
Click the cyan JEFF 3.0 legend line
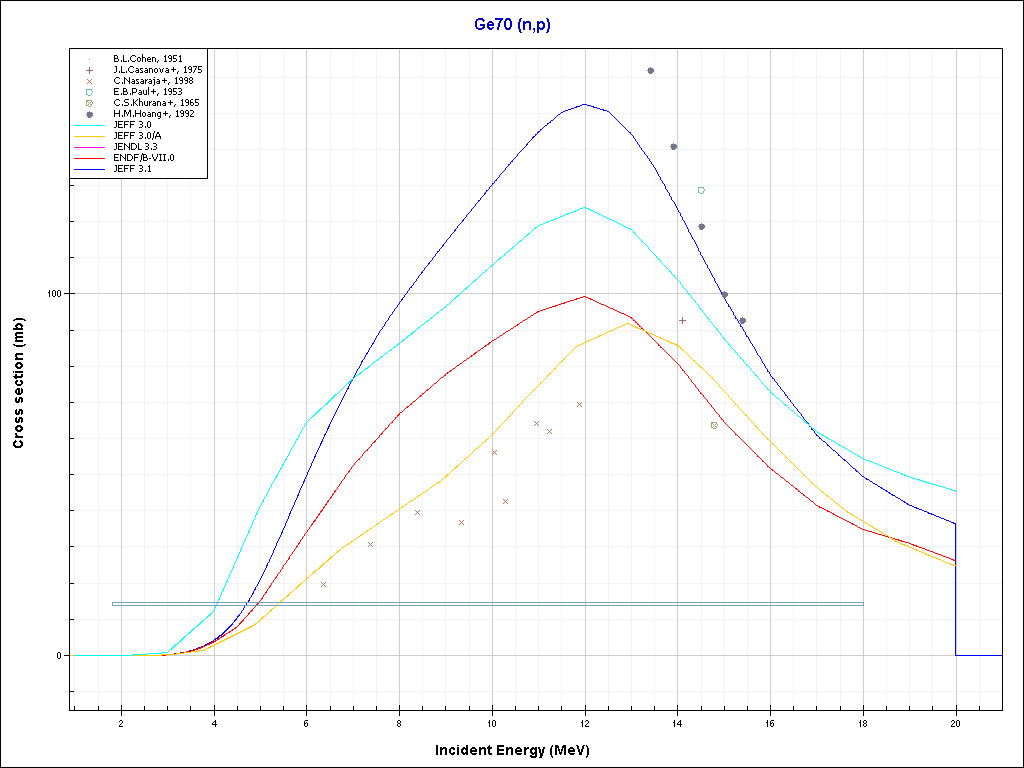(90, 125)
